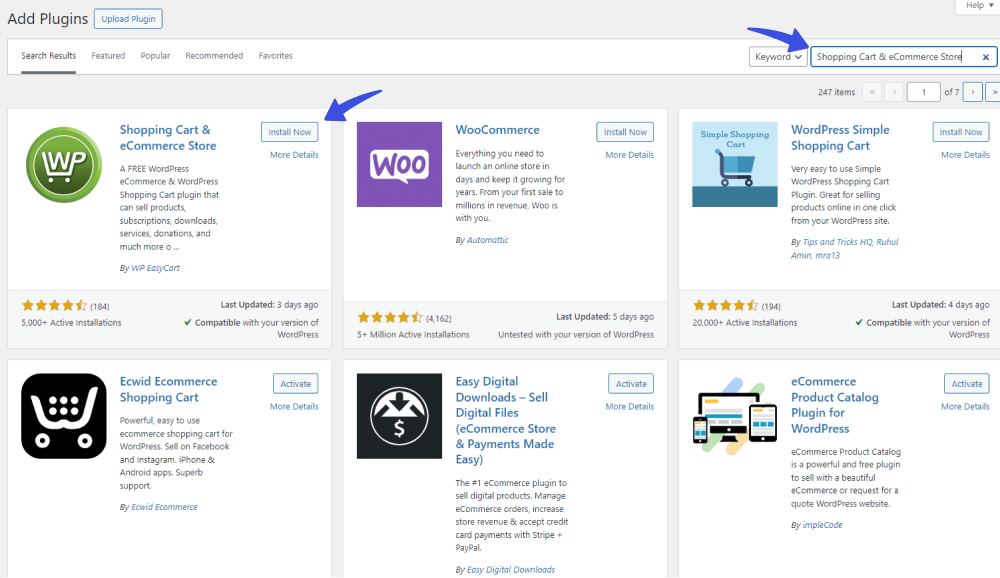The height and width of the screenshot is (578, 1000).
Task: Click WordPress Simple Shopping Cart star rating
Action: pos(726,306)
